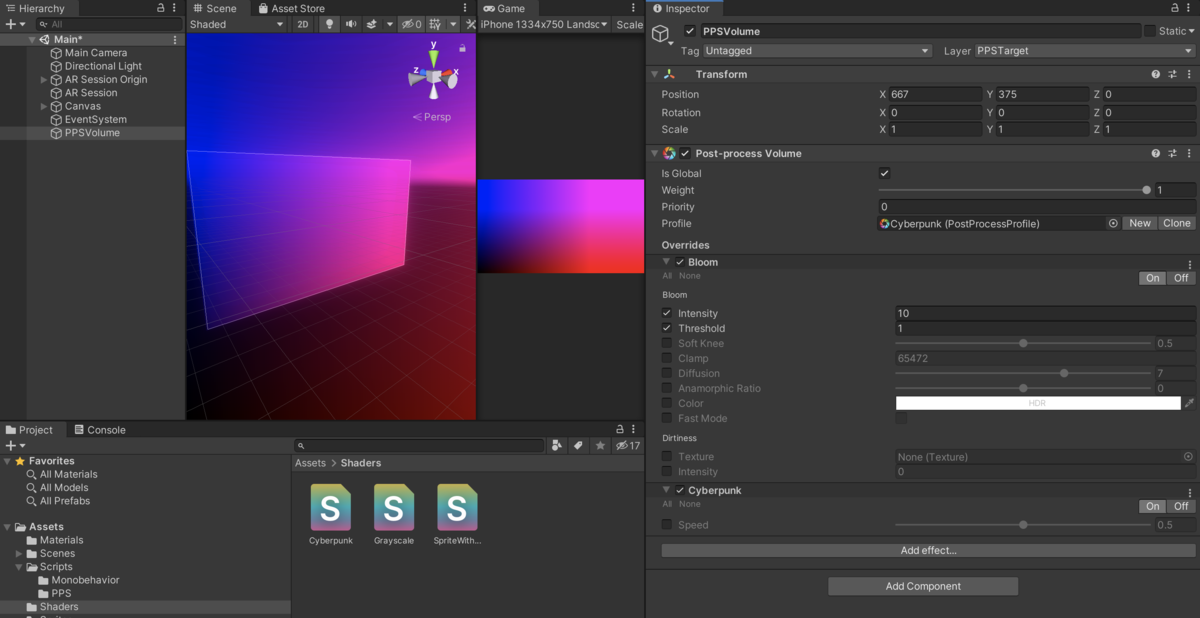Turn Cyberpunk effect Off
1200x618 pixels.
[1181, 506]
